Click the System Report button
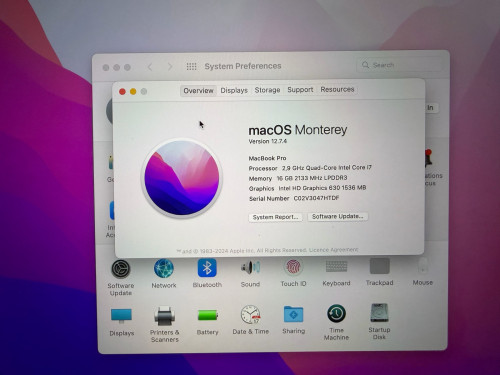 [x=275, y=217]
